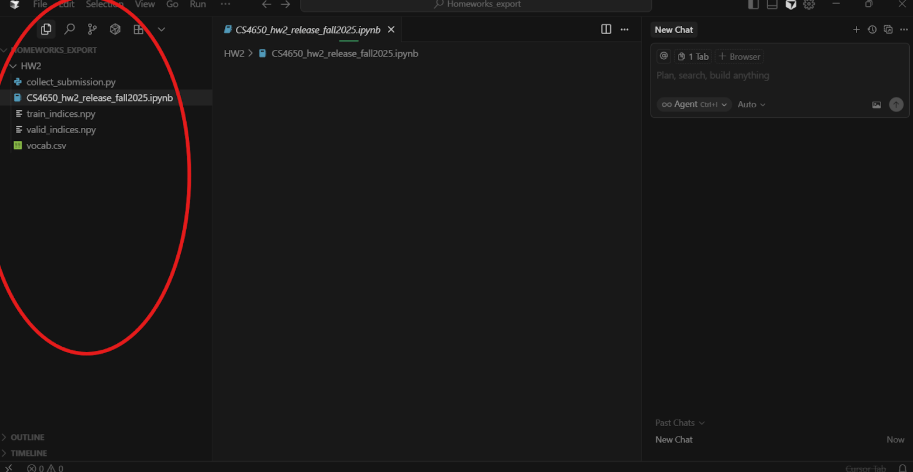Open chat panel more options ellipsis
Viewport: 913px width, 472px height.
point(904,30)
